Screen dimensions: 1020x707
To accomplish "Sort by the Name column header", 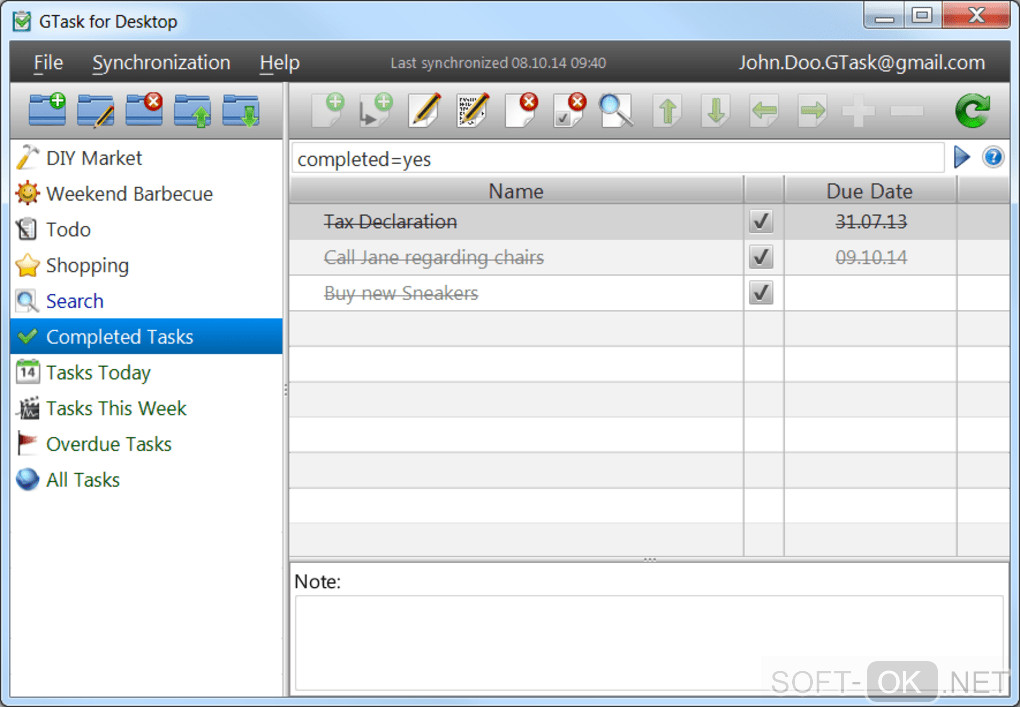I will click(x=516, y=191).
